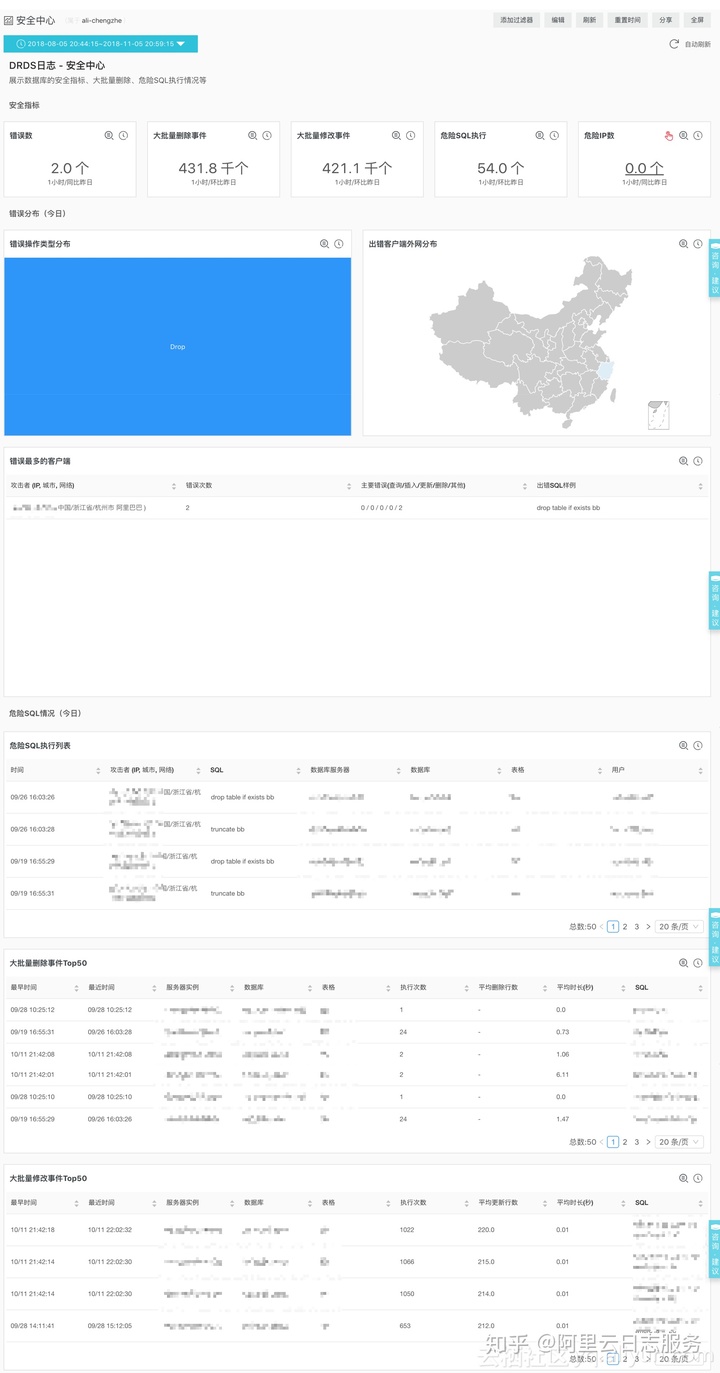Viewport: 720px width, 1373px height.
Task: Click clock icon on 出错客户端外网分布 panel
Action: [x=698, y=244]
